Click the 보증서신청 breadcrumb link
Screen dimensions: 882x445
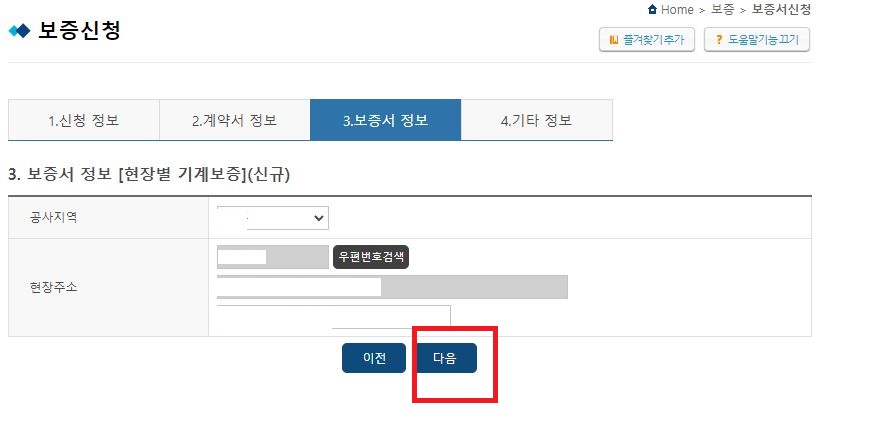tap(781, 9)
